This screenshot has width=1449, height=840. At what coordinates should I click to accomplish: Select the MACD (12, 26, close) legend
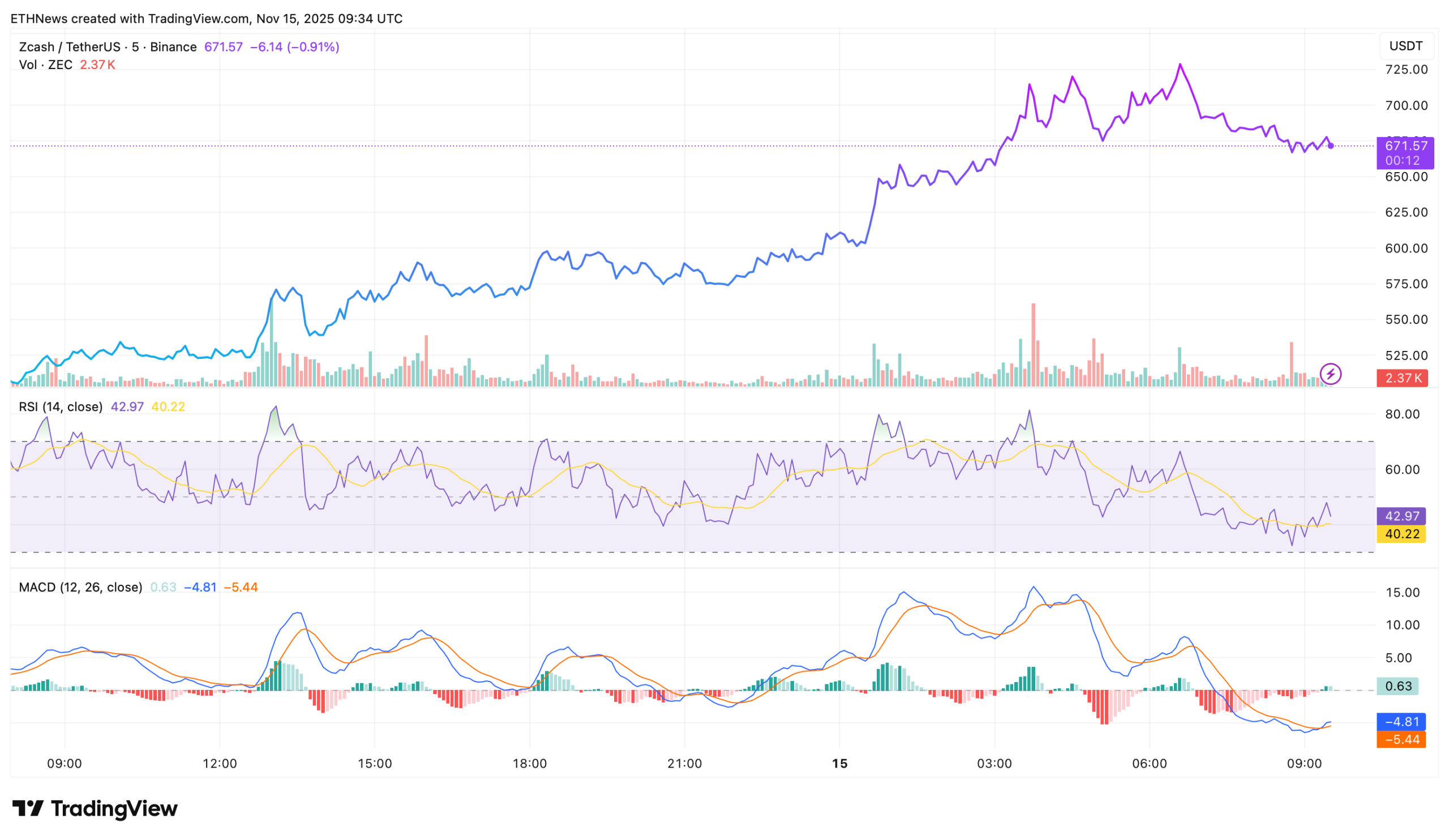[80, 588]
